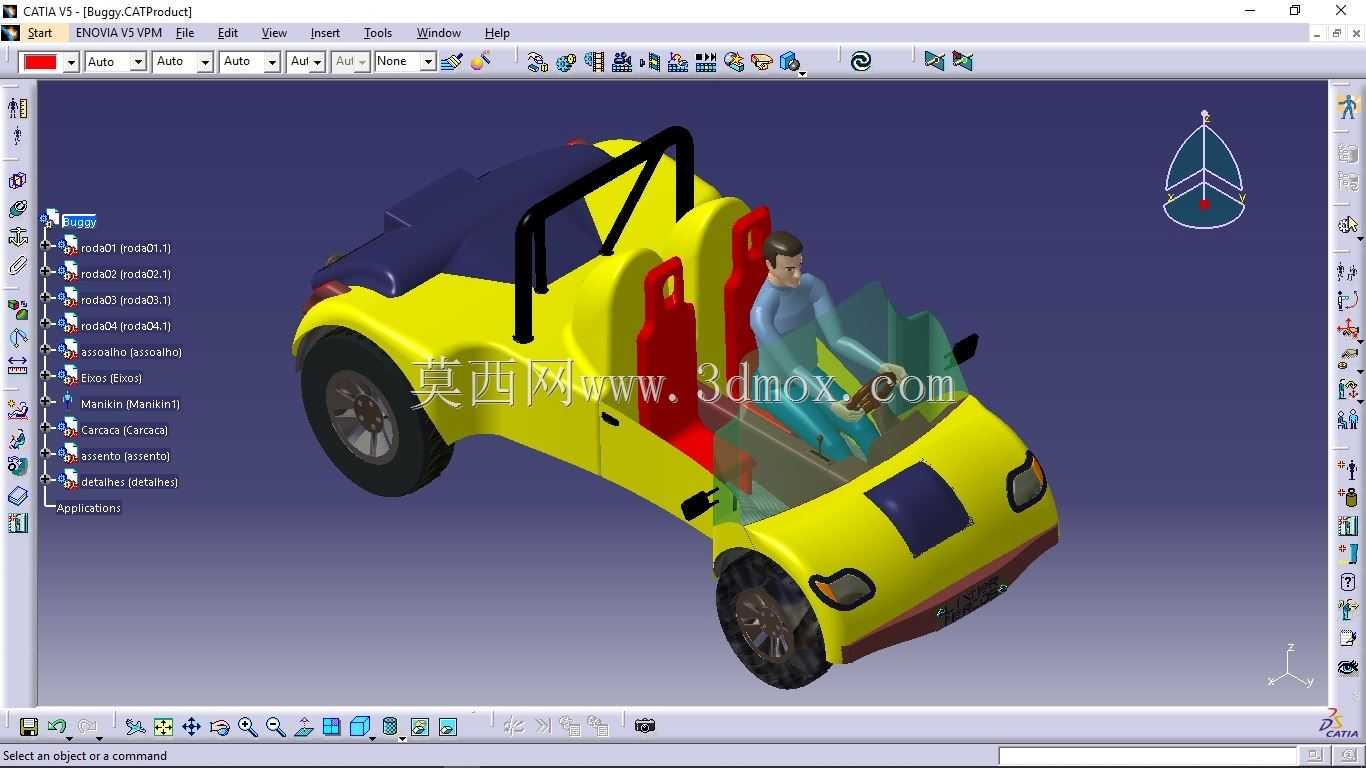
Task: Open the File menu
Action: (185, 33)
